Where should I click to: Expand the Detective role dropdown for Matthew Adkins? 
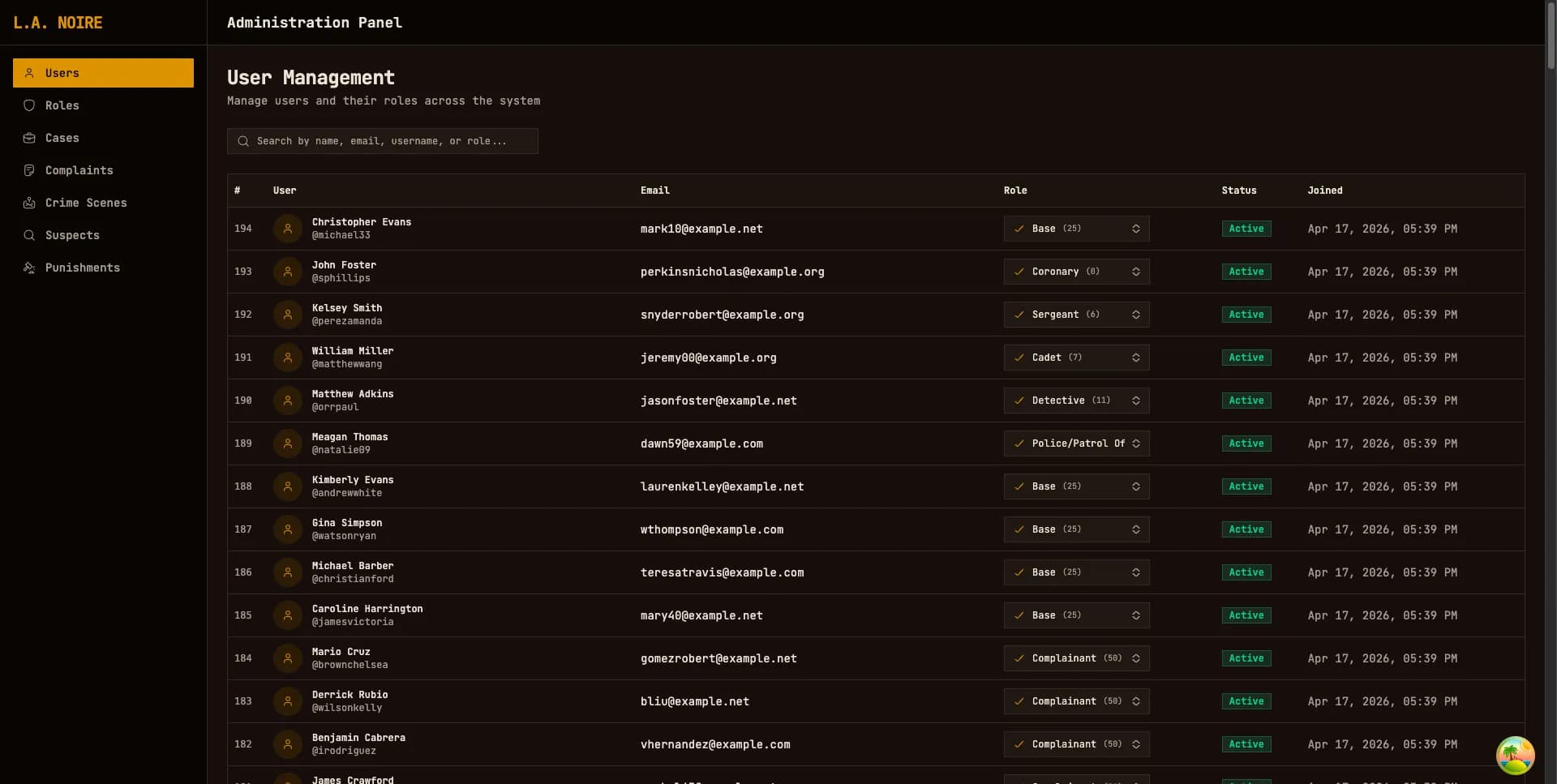tap(1076, 401)
